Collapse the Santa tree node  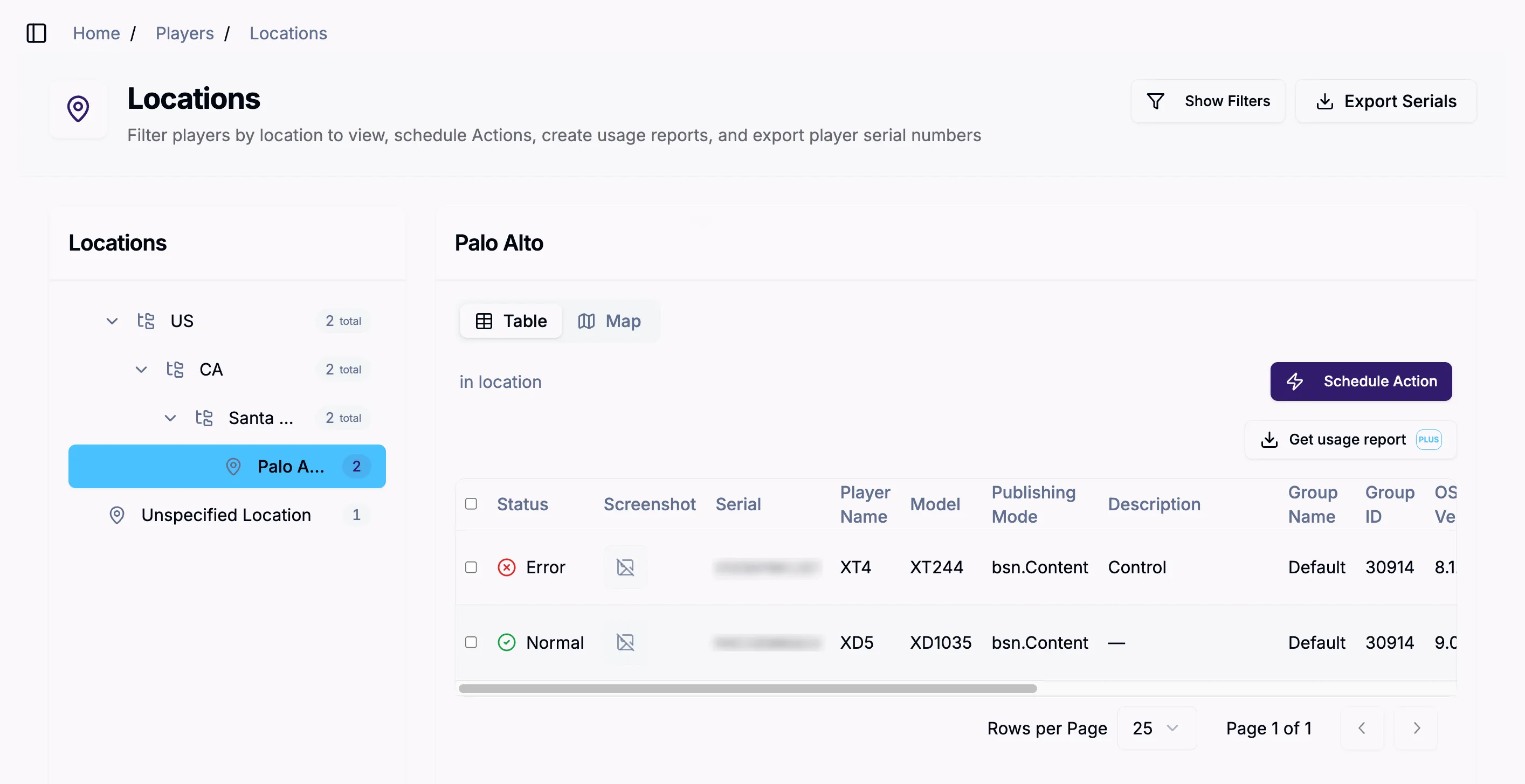[x=170, y=418]
